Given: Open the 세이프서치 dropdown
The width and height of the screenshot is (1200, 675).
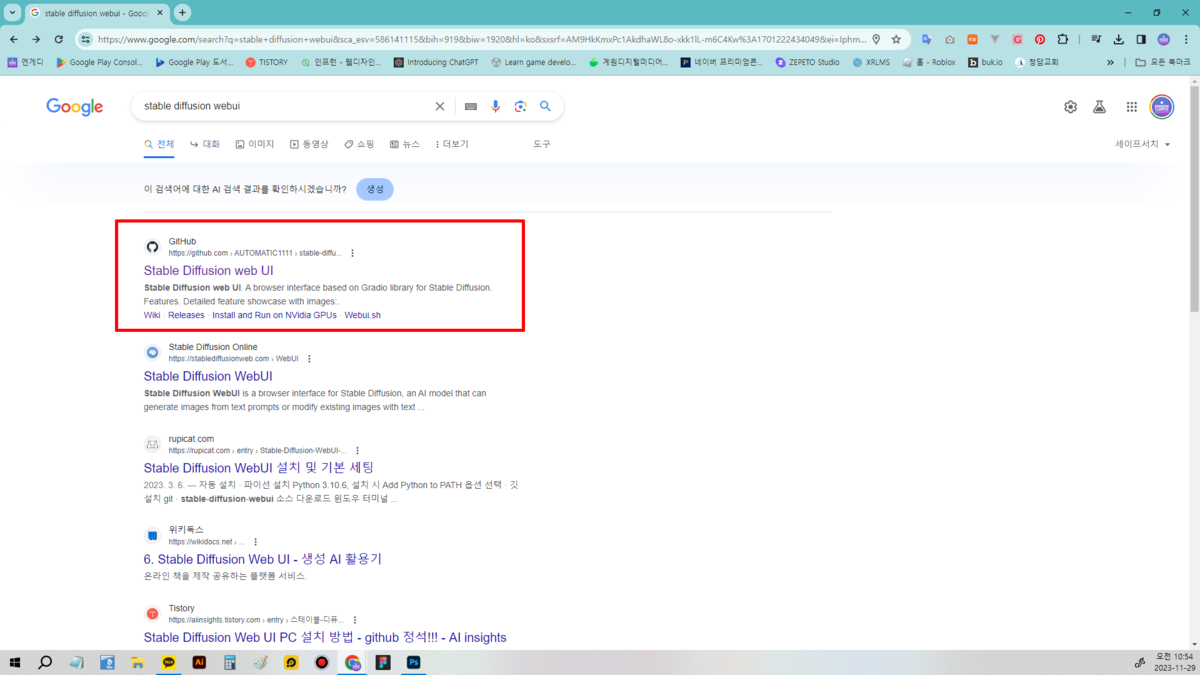Looking at the screenshot, I should (1135, 143).
